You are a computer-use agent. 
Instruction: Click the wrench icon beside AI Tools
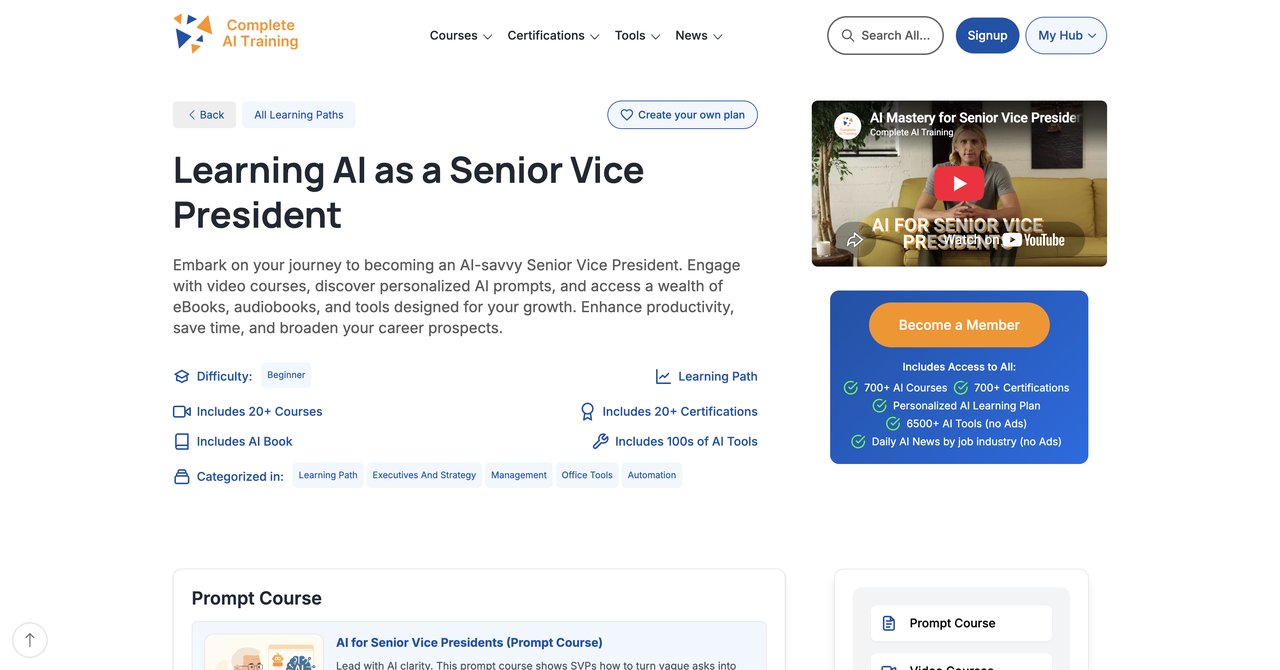(600, 442)
